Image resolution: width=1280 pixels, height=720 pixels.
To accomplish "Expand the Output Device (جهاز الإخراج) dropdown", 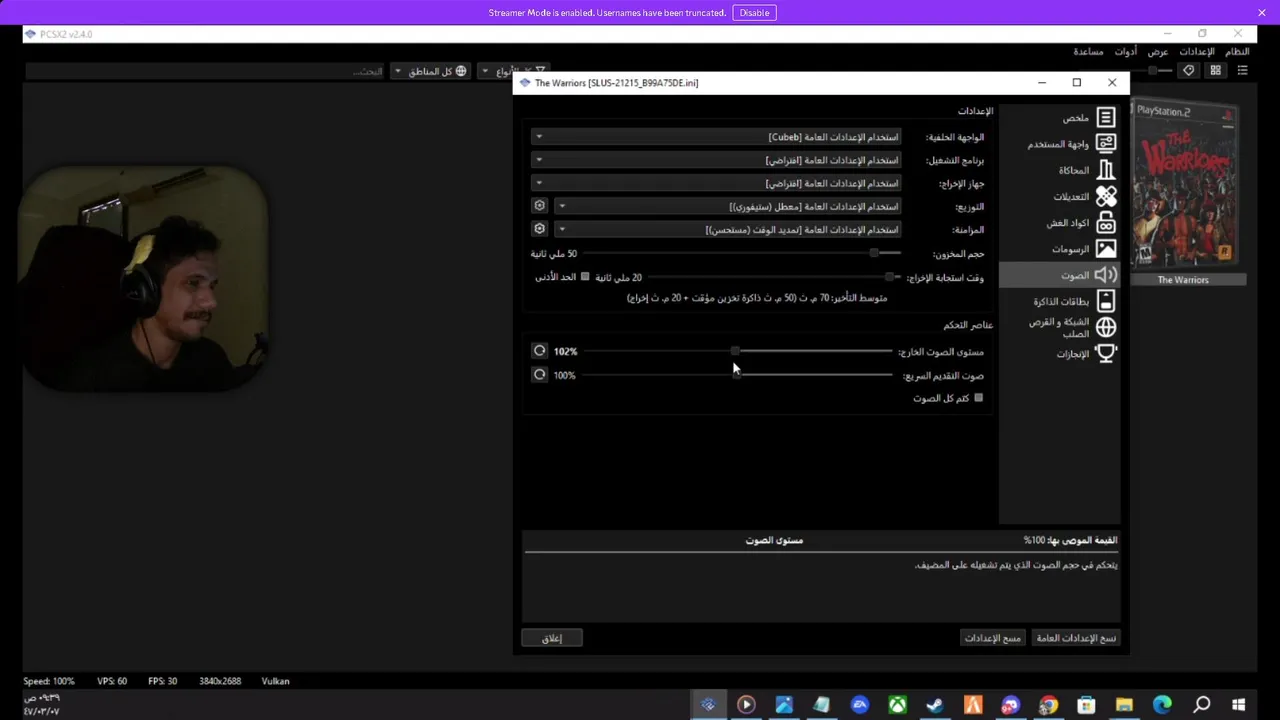I will [716, 183].
